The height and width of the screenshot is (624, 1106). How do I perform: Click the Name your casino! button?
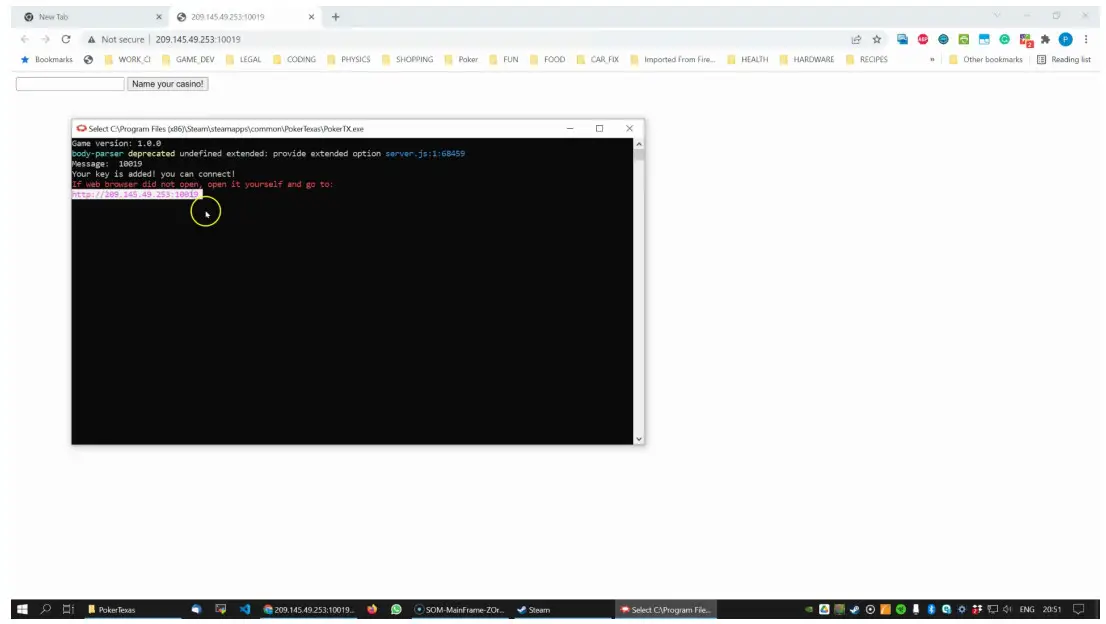point(168,84)
